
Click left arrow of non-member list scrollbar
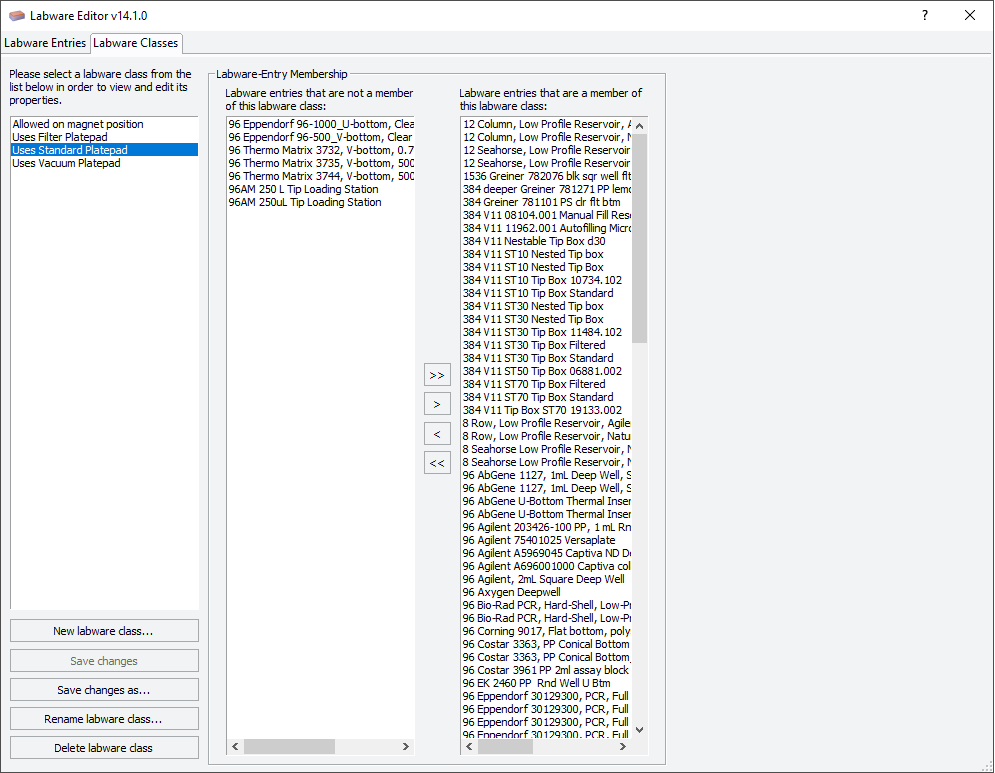pyautogui.click(x=235, y=746)
